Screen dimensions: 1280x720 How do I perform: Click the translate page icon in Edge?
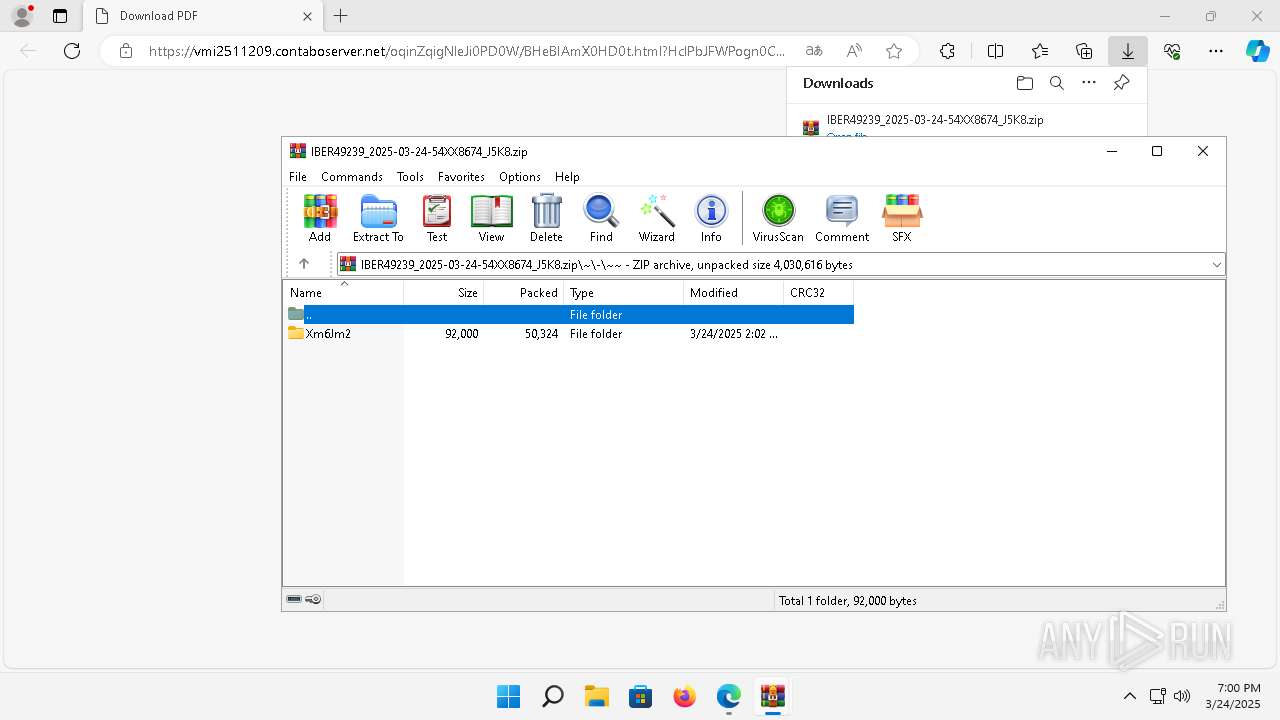click(814, 51)
